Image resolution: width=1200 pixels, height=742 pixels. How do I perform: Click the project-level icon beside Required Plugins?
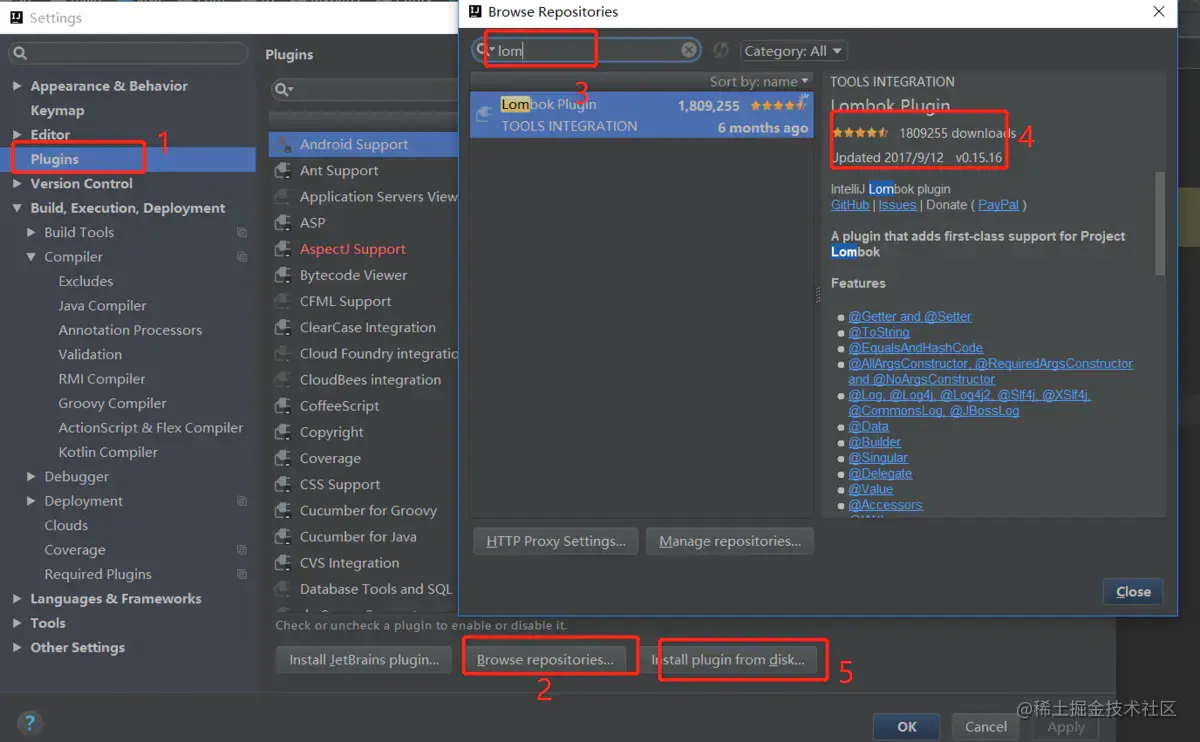(242, 574)
